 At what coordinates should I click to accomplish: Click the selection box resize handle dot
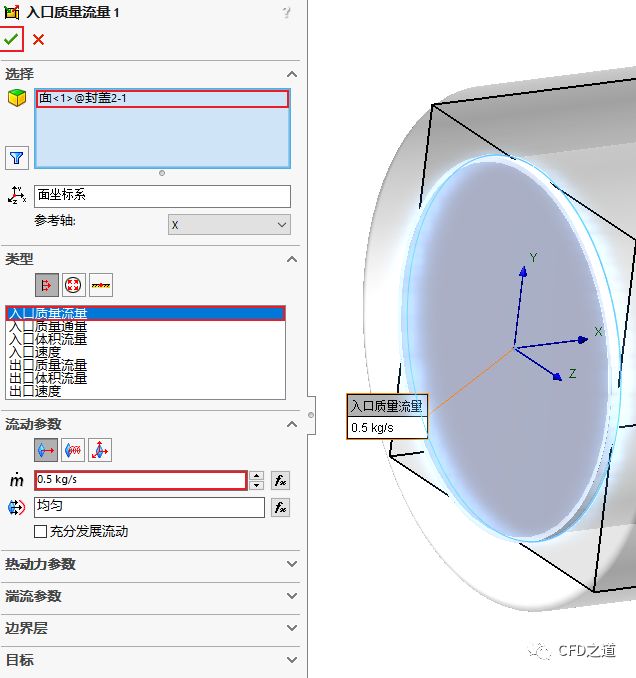pos(162,173)
